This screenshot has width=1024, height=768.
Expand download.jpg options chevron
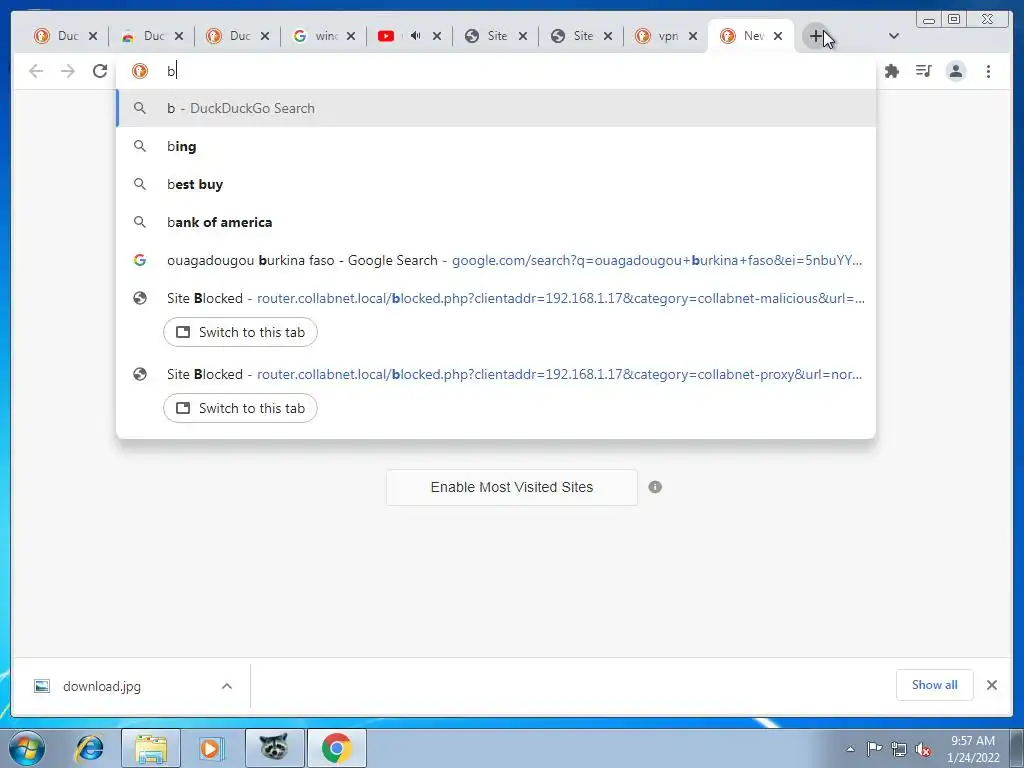point(227,686)
